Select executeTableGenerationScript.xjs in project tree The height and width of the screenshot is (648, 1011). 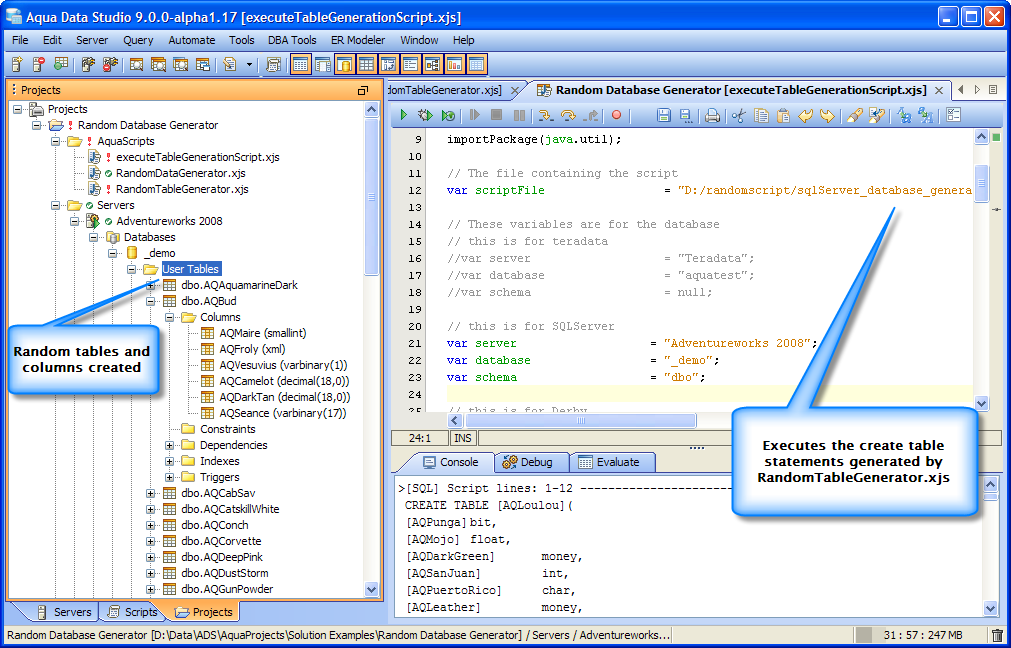[197, 157]
